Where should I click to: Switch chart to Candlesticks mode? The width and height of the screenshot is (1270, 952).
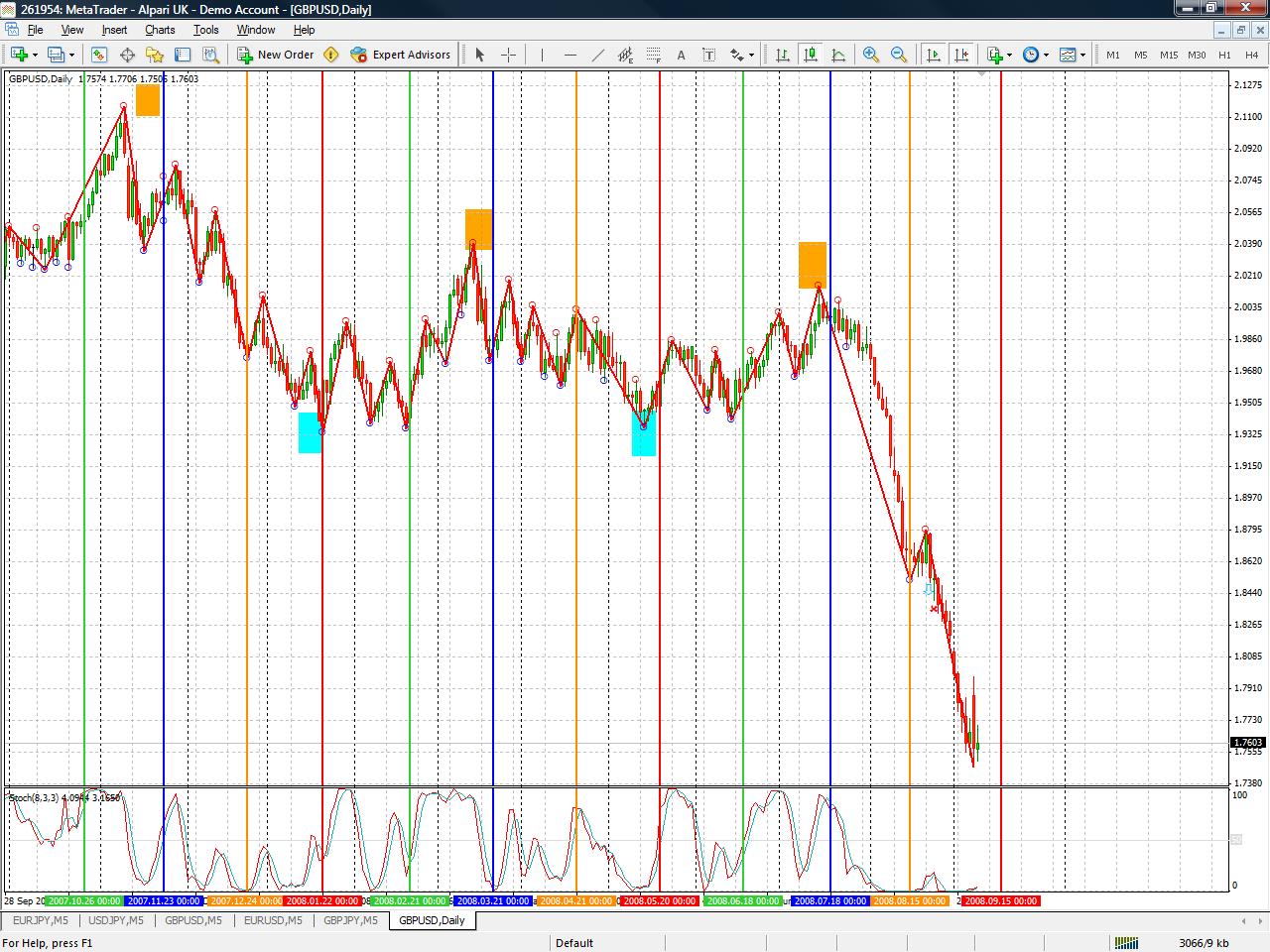811,55
